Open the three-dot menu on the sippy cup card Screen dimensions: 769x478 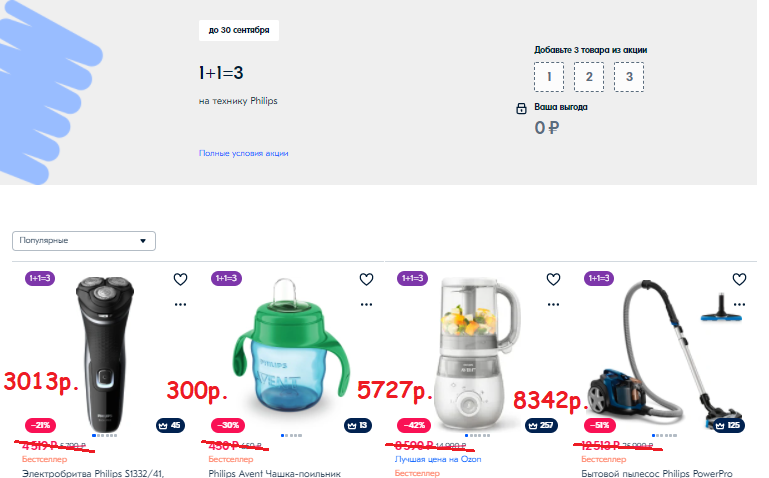367,304
